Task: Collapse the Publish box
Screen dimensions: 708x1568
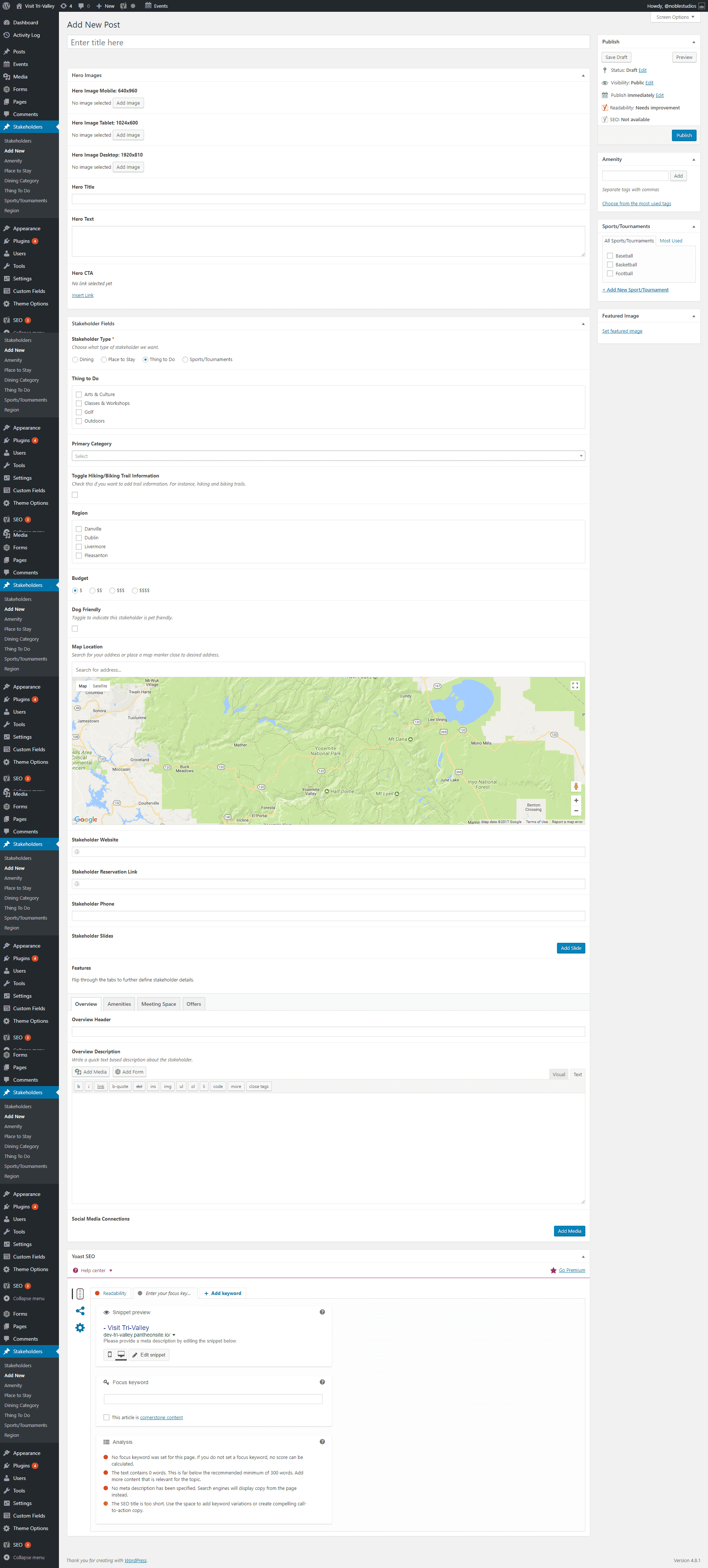Action: pos(693,42)
